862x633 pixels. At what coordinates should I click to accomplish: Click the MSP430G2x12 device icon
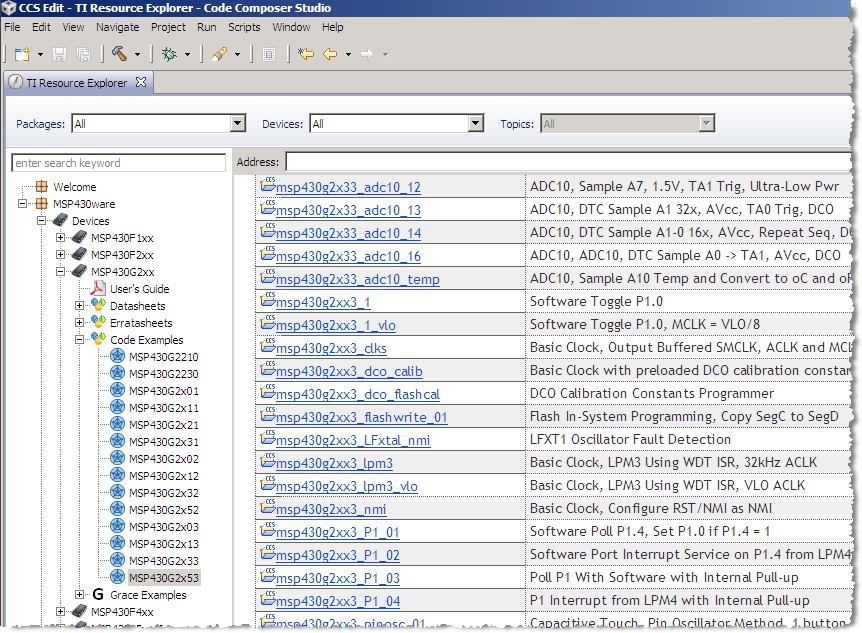(x=117, y=475)
